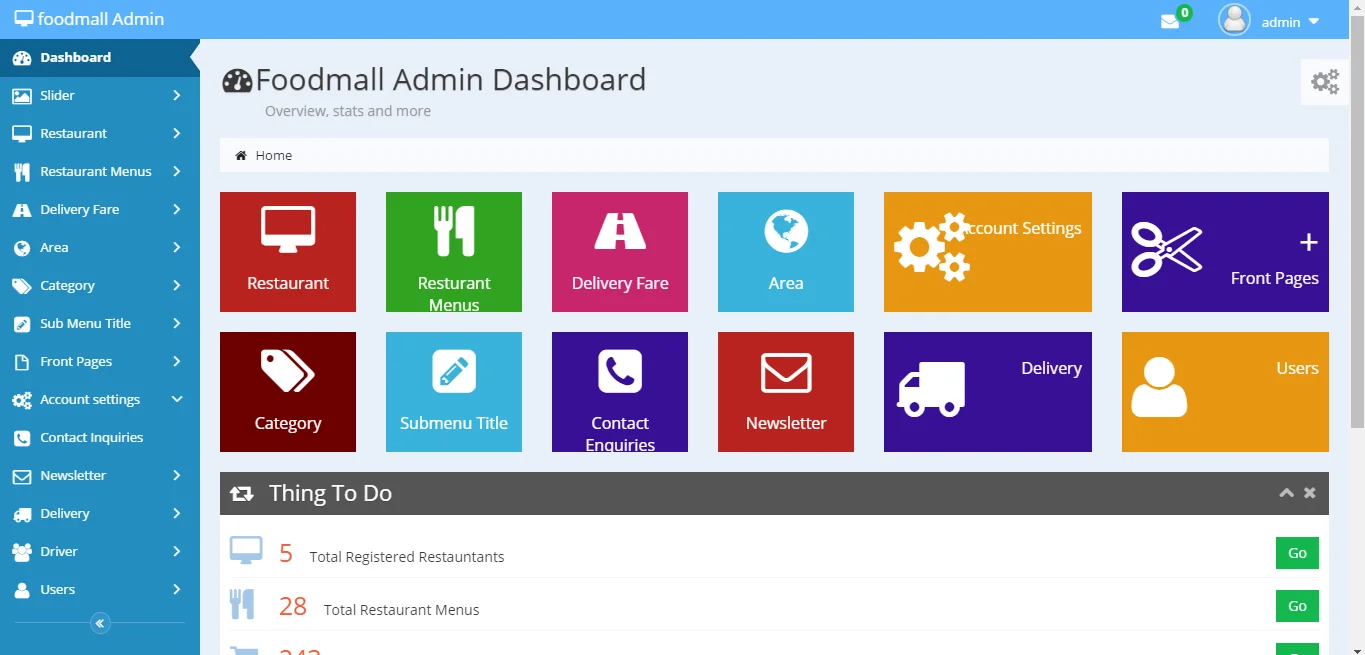The height and width of the screenshot is (655, 1365).
Task: Expand the Area sidebar chevron
Action: click(176, 247)
